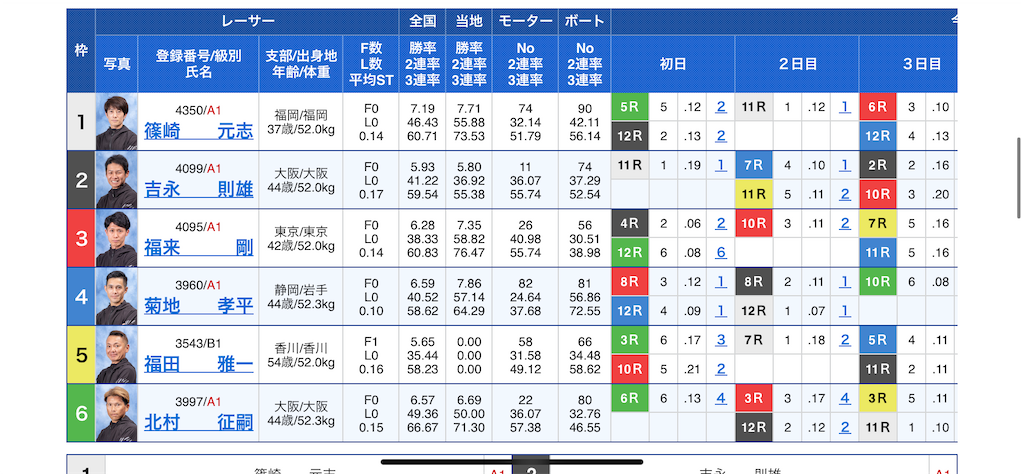Open racer 福来 剛 profile link
1024x474 pixels.
coord(199,247)
